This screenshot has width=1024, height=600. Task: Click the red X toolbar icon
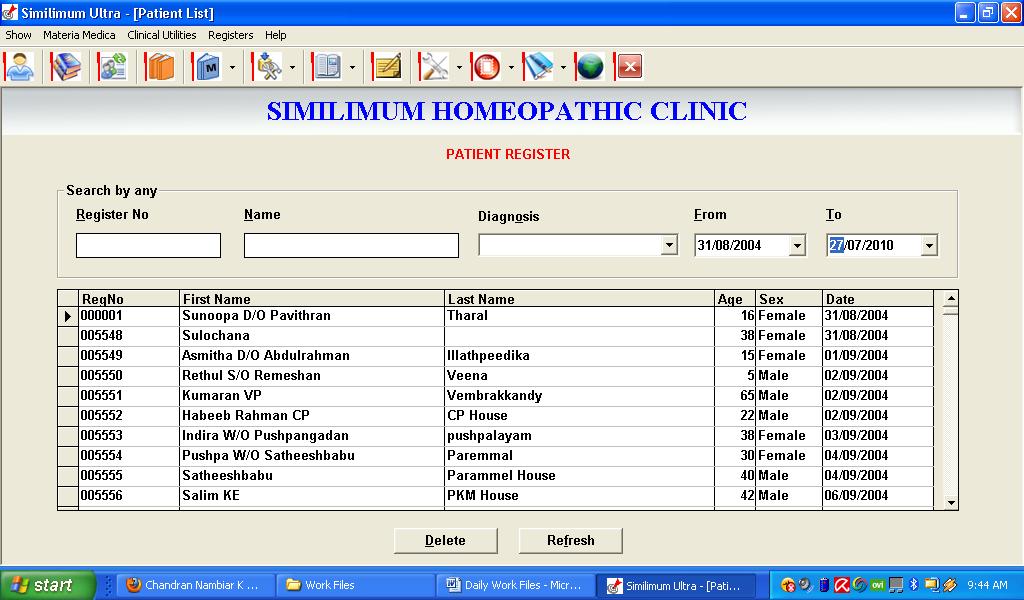point(629,67)
